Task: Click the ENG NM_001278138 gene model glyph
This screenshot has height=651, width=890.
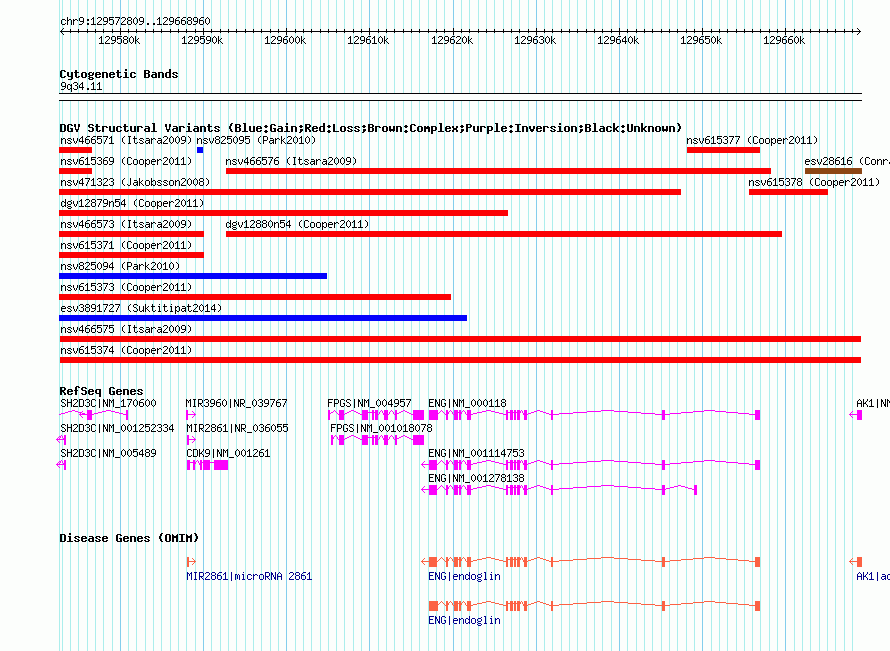Action: (559, 490)
